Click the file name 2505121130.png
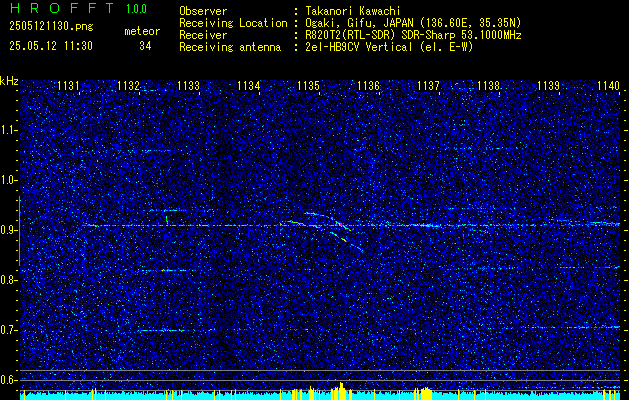The width and height of the screenshot is (629, 400). tap(51, 26)
